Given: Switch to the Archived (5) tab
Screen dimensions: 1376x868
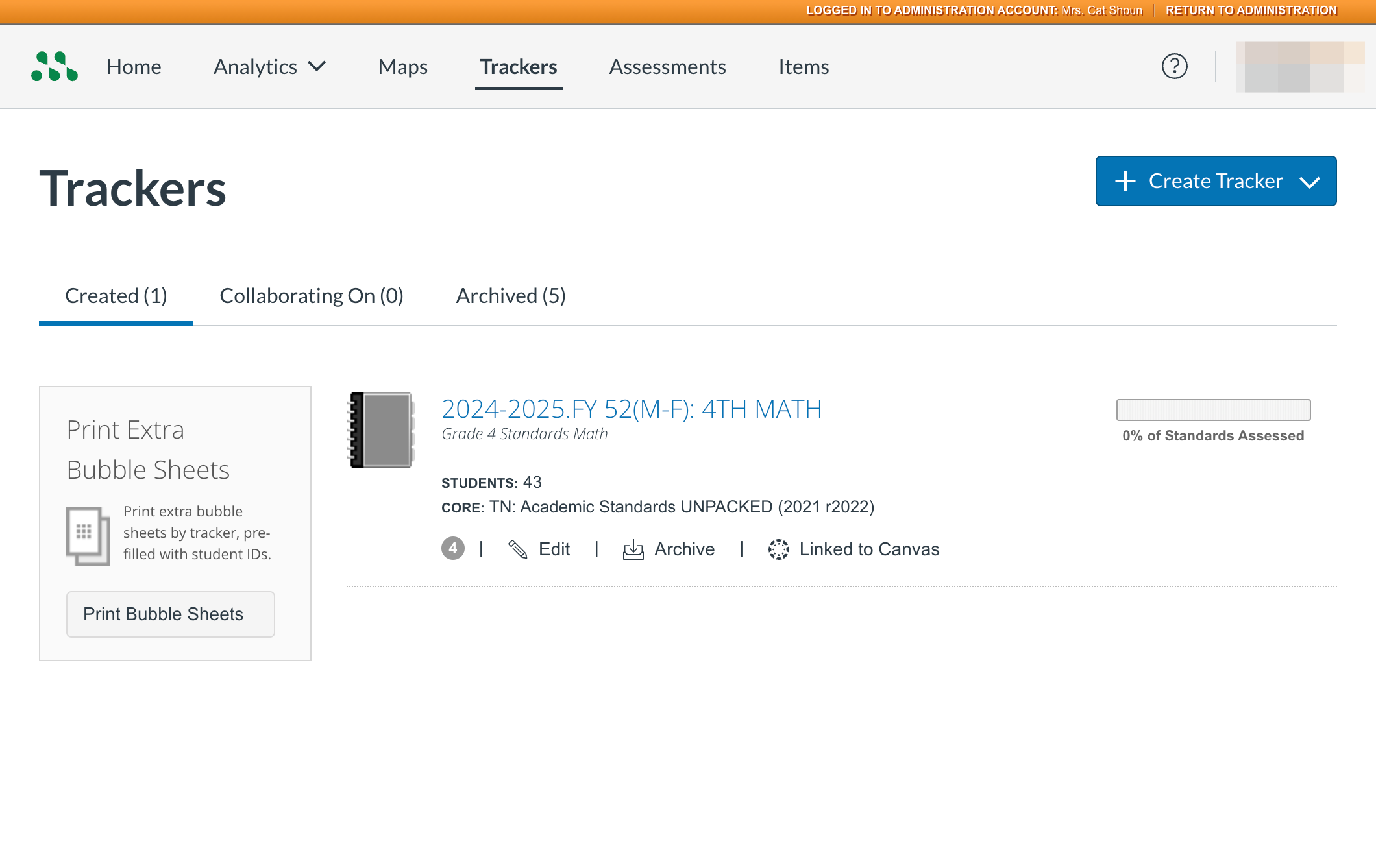Looking at the screenshot, I should [x=511, y=296].
